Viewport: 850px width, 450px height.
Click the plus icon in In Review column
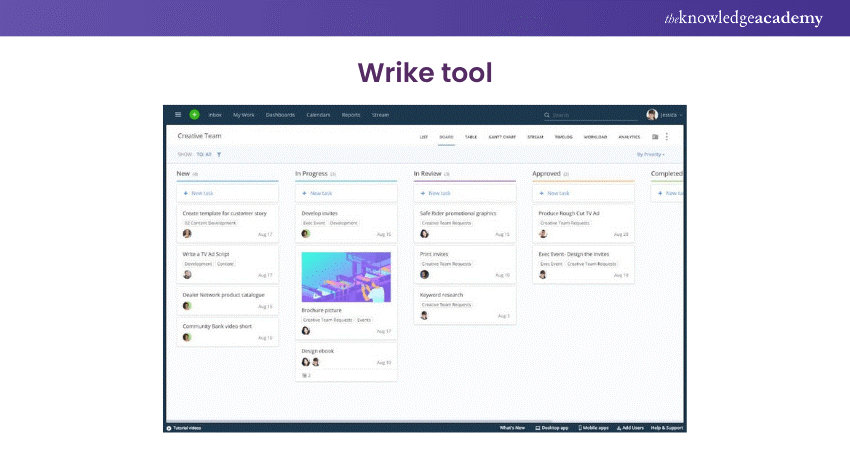[x=423, y=193]
